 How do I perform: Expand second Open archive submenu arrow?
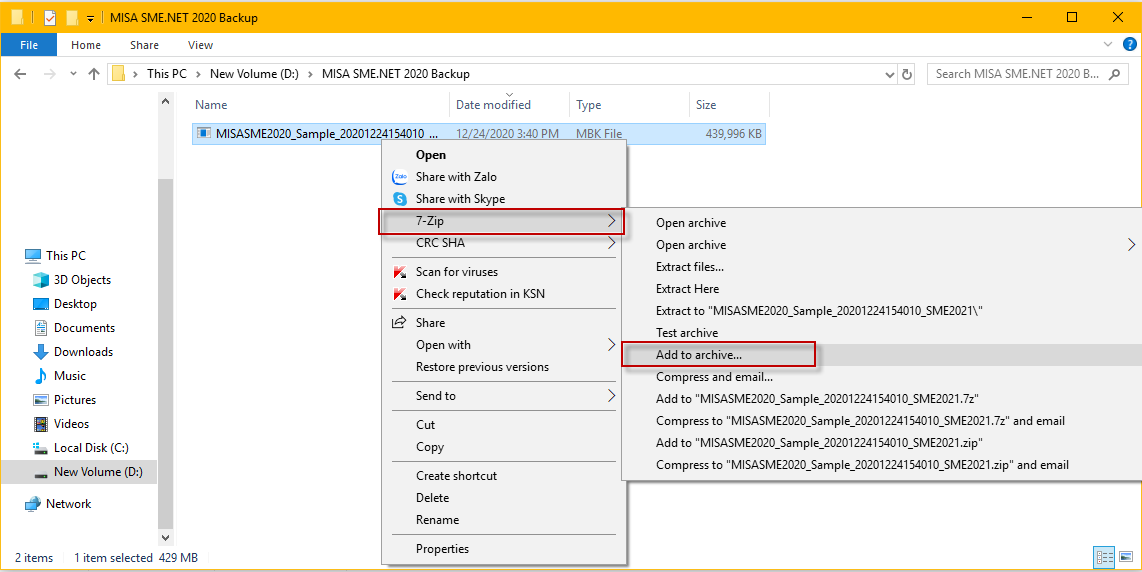pyautogui.click(x=1131, y=245)
